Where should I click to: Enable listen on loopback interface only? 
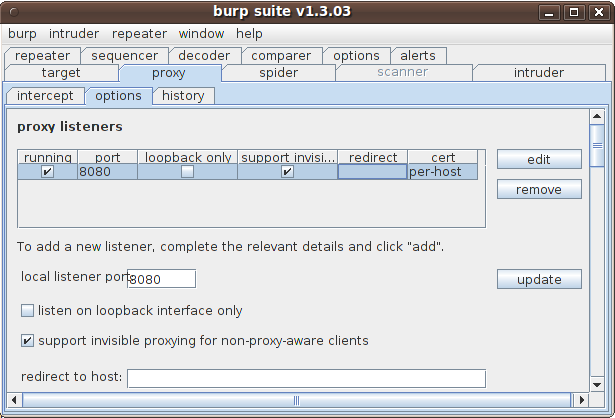pyautogui.click(x=28, y=311)
